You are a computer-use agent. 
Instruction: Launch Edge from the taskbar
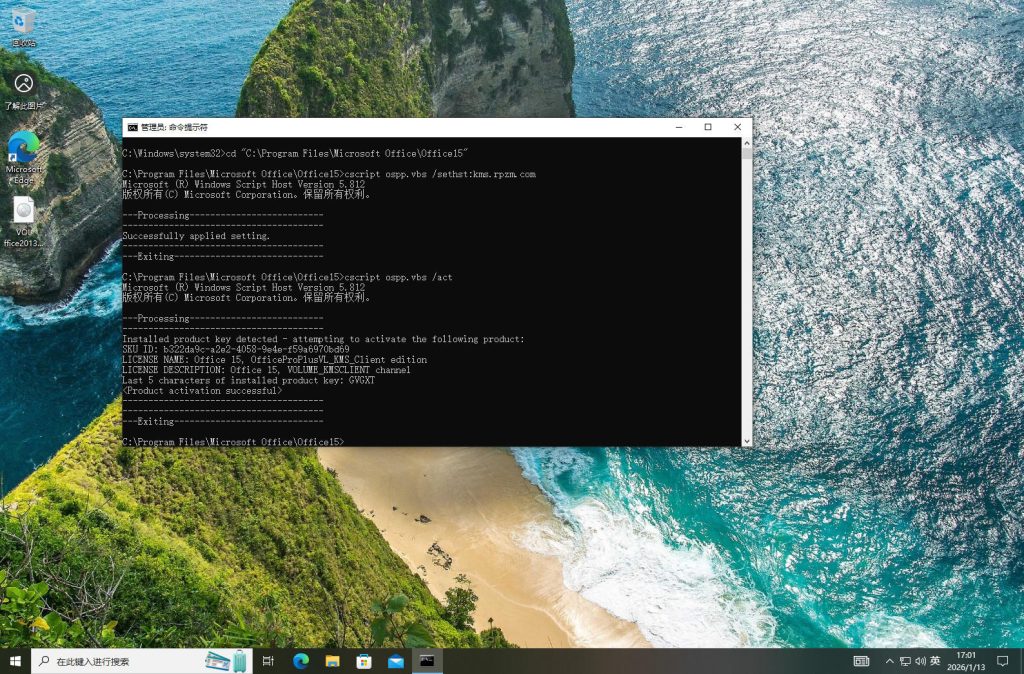pos(300,661)
